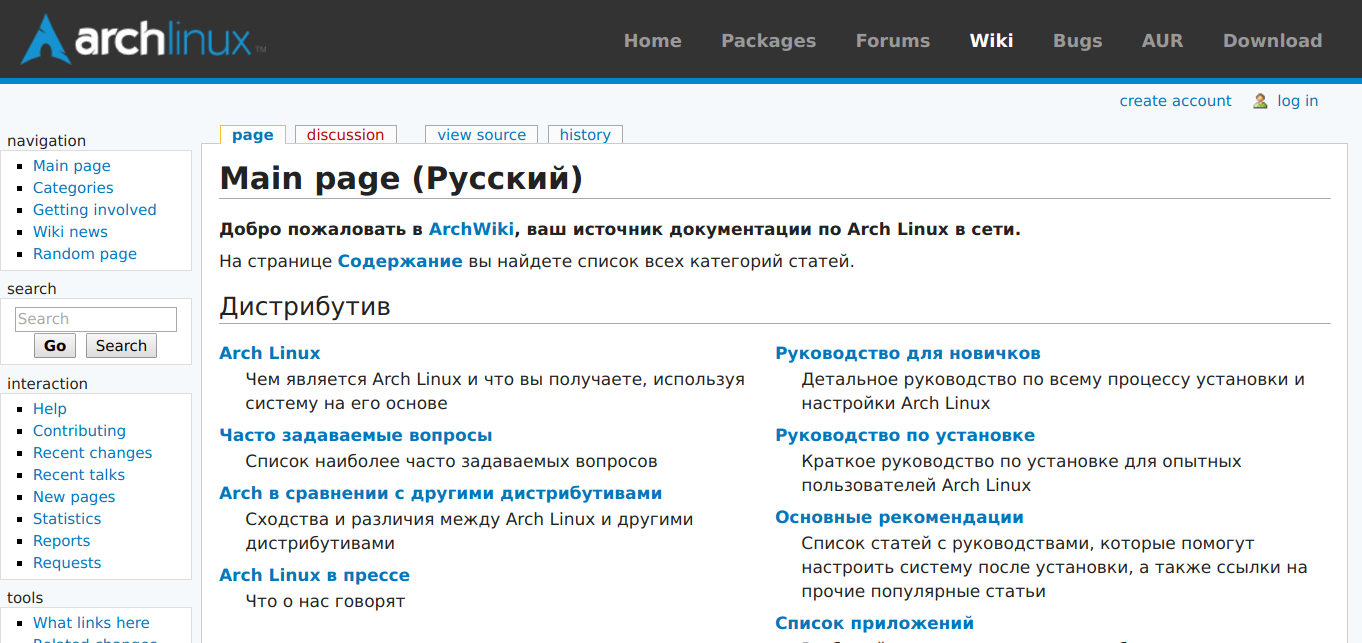
Task: Click the Search button
Action: click(121, 346)
